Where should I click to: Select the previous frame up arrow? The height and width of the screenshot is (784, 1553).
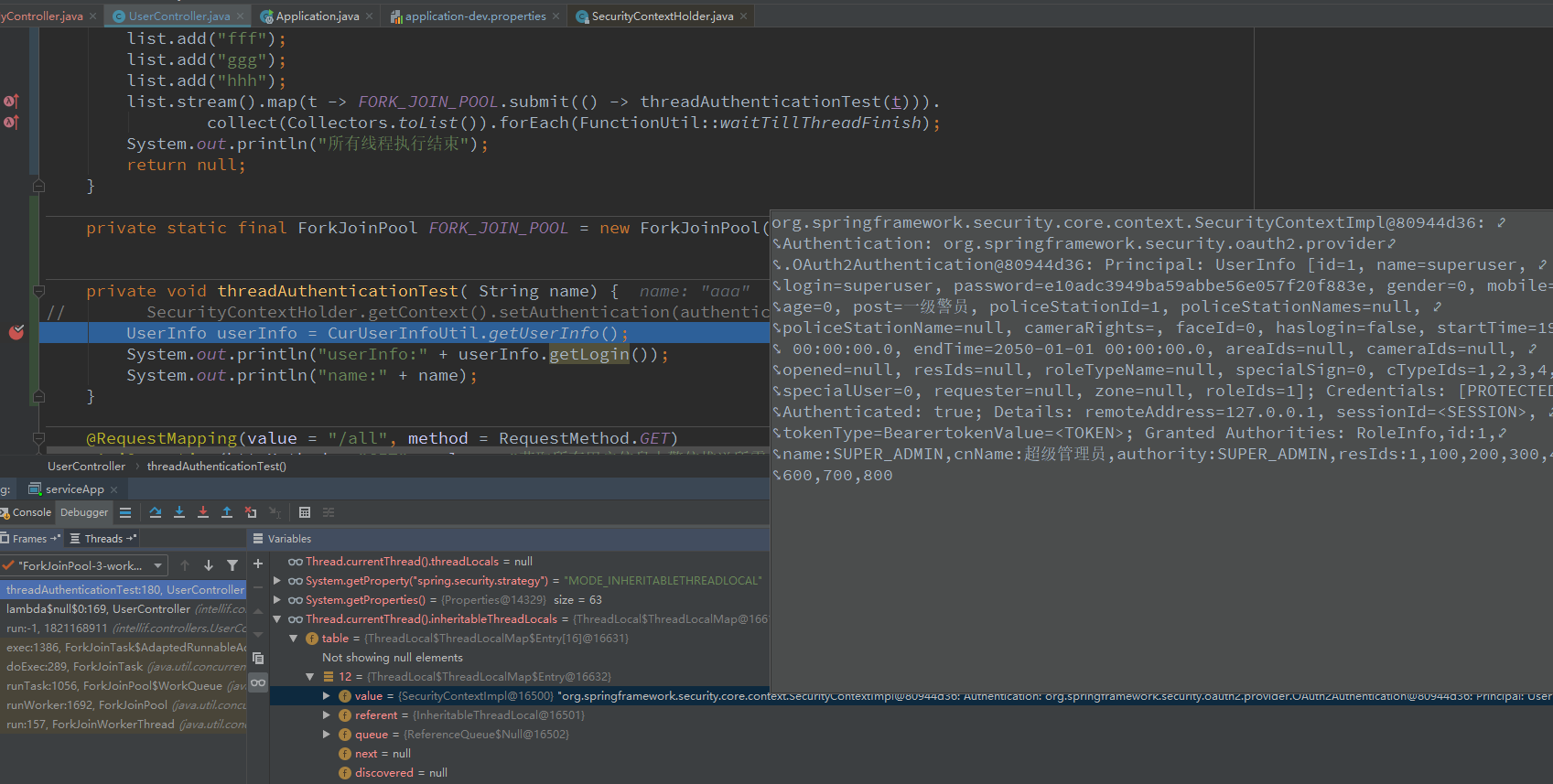[185, 565]
